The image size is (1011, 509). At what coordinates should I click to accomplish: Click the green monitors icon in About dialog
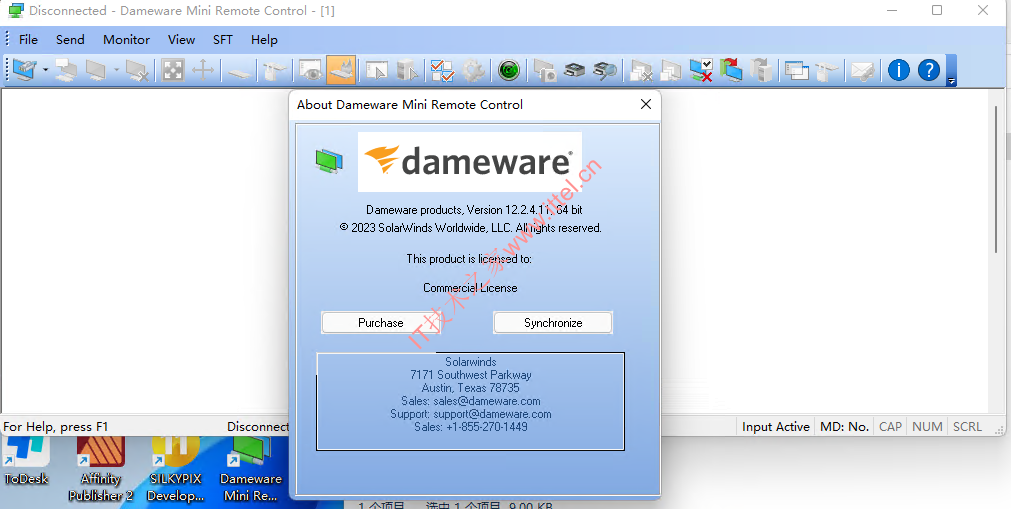329,161
